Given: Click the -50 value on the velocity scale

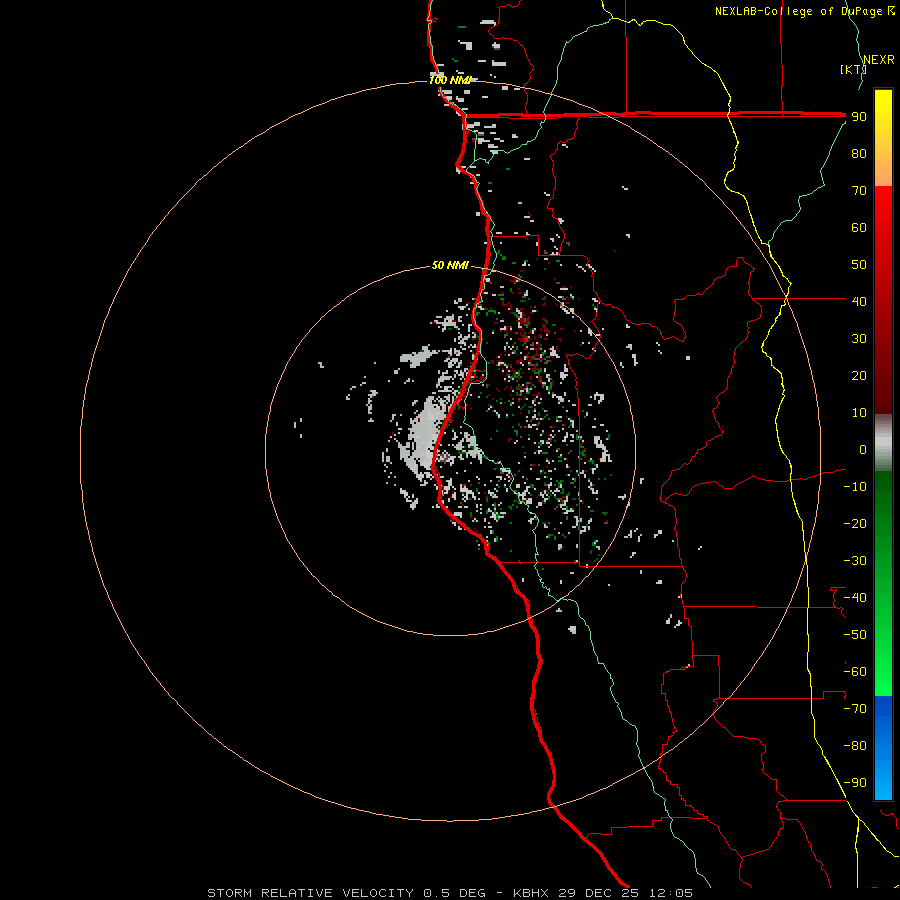Looking at the screenshot, I should point(855,634).
